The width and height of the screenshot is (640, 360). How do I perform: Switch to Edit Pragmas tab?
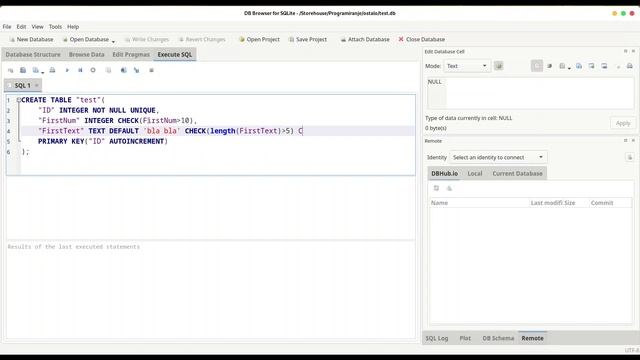tap(131, 54)
